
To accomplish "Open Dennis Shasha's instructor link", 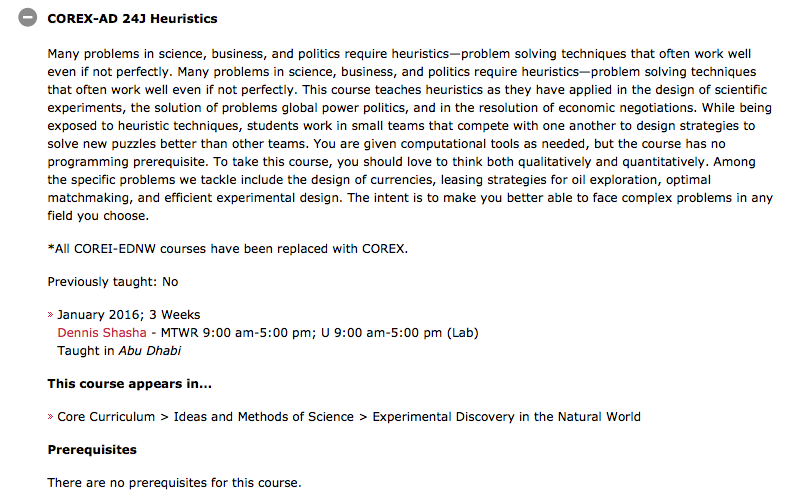I will [101, 333].
